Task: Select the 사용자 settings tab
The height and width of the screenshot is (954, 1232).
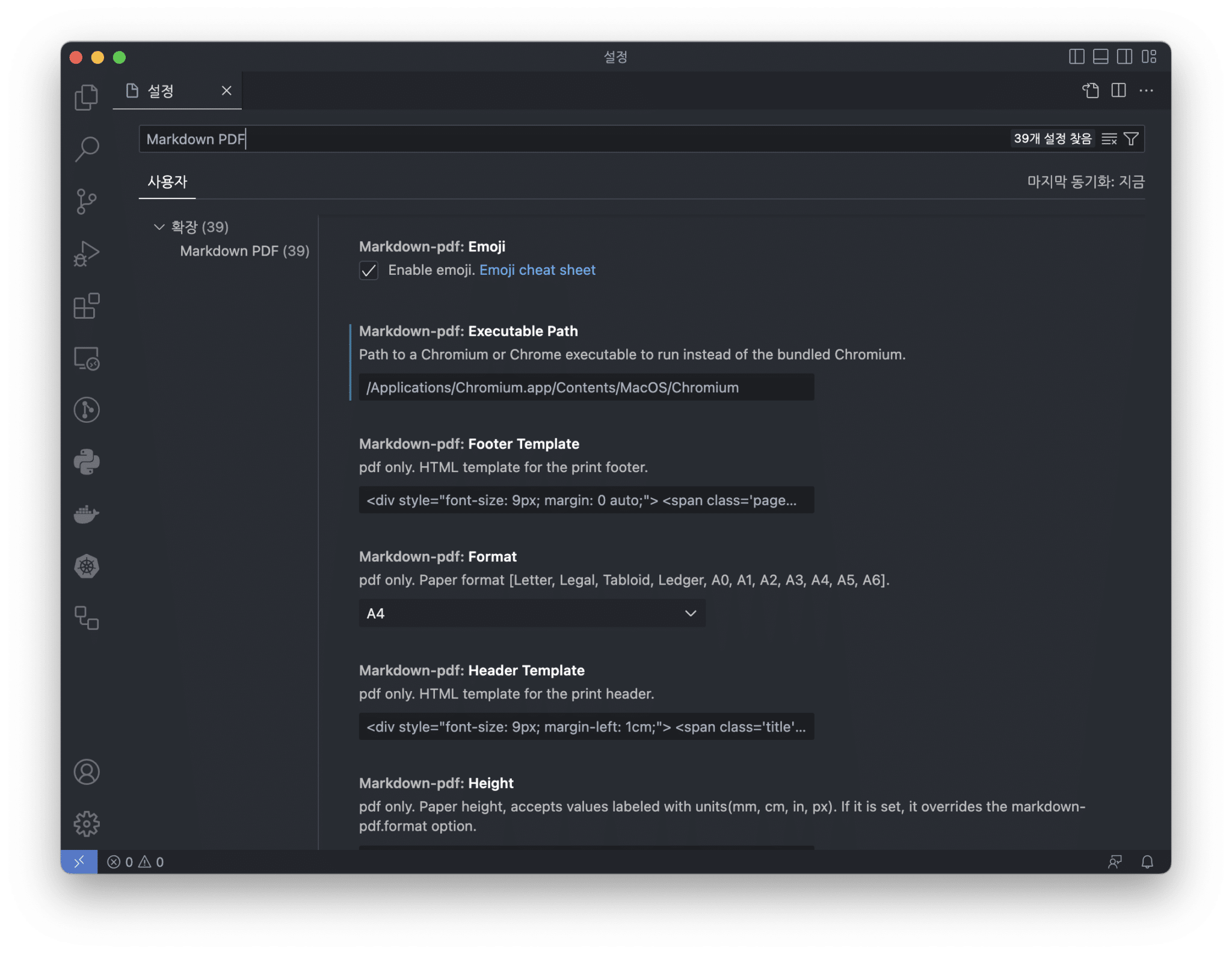Action: pos(167,182)
